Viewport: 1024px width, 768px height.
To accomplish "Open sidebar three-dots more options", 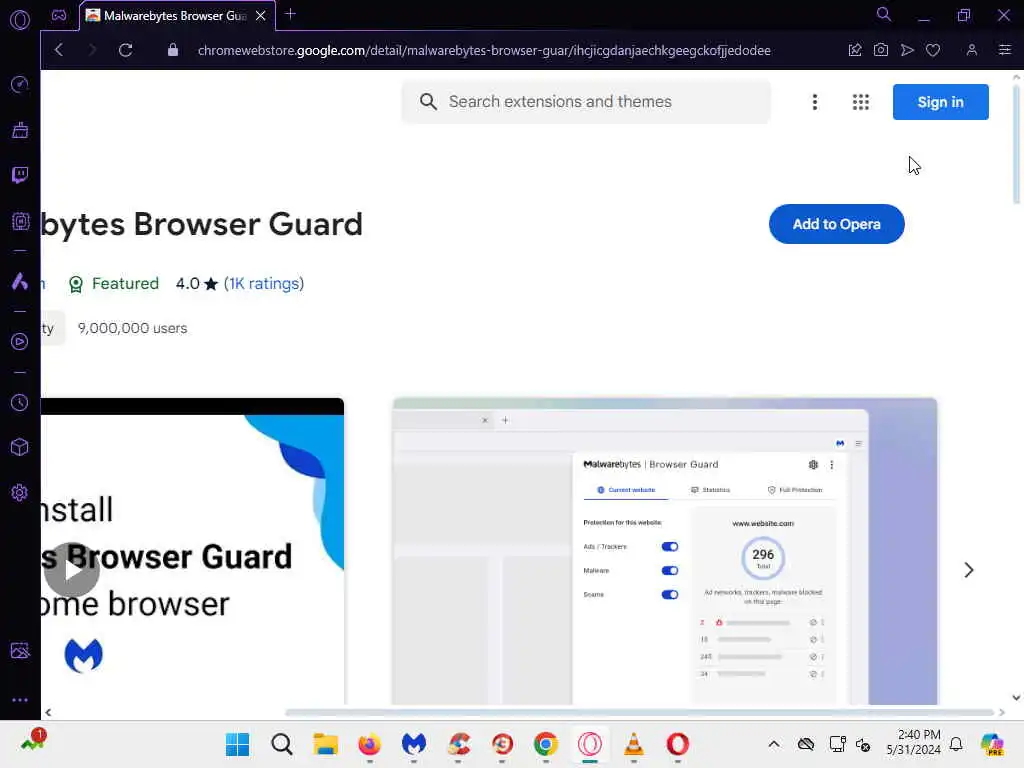I will click(x=20, y=699).
